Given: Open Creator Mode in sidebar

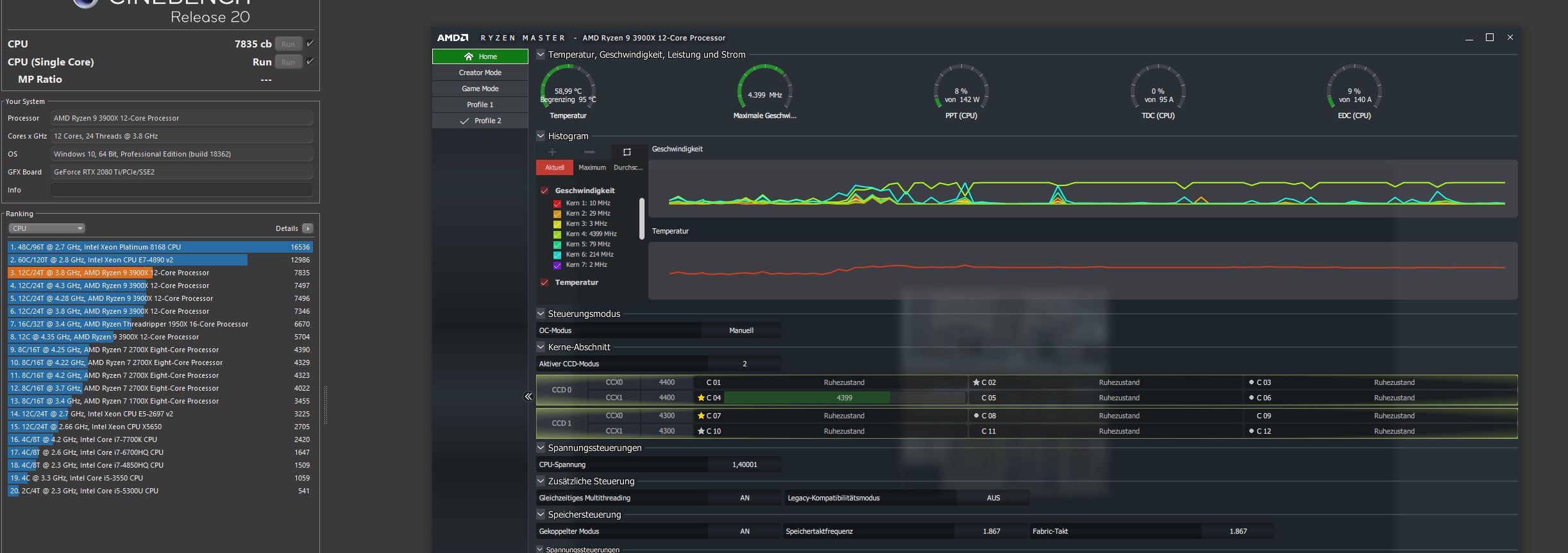Looking at the screenshot, I should (x=480, y=72).
